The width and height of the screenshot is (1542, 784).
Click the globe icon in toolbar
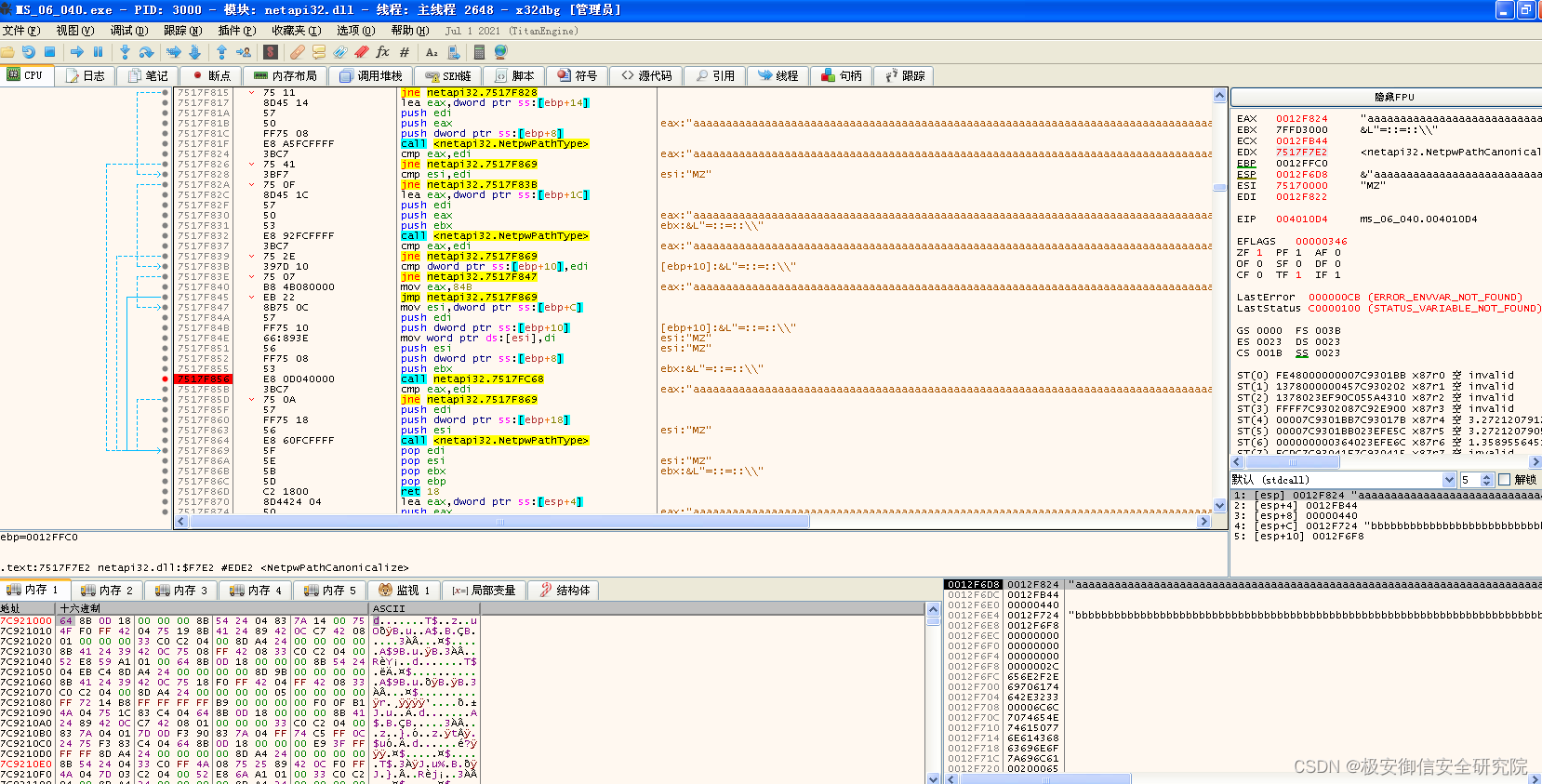(501, 52)
